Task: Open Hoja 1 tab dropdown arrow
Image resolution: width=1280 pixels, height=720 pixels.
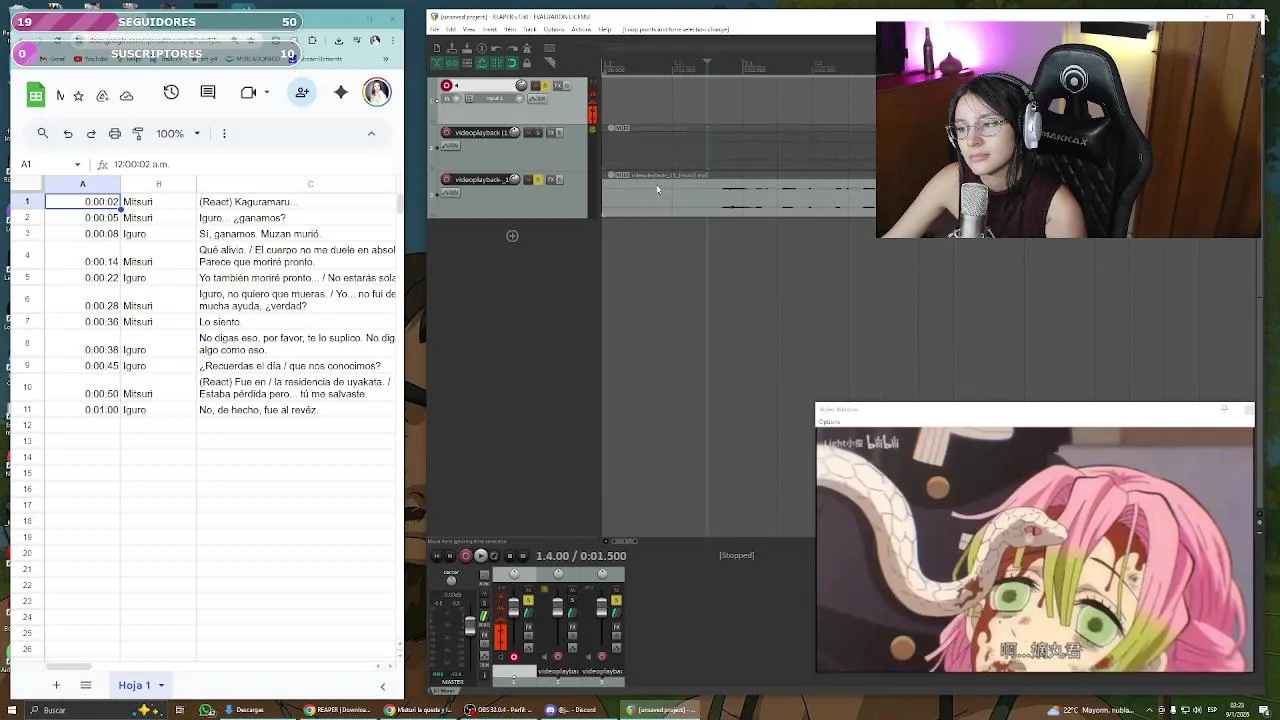Action: [x=161, y=685]
